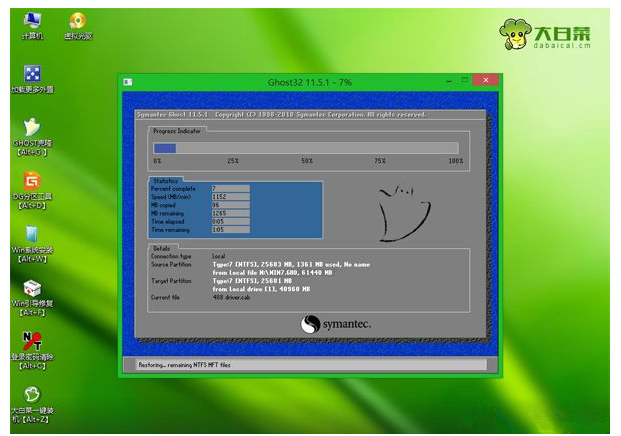Click the Symantec logo in Ghost window

[334, 324]
